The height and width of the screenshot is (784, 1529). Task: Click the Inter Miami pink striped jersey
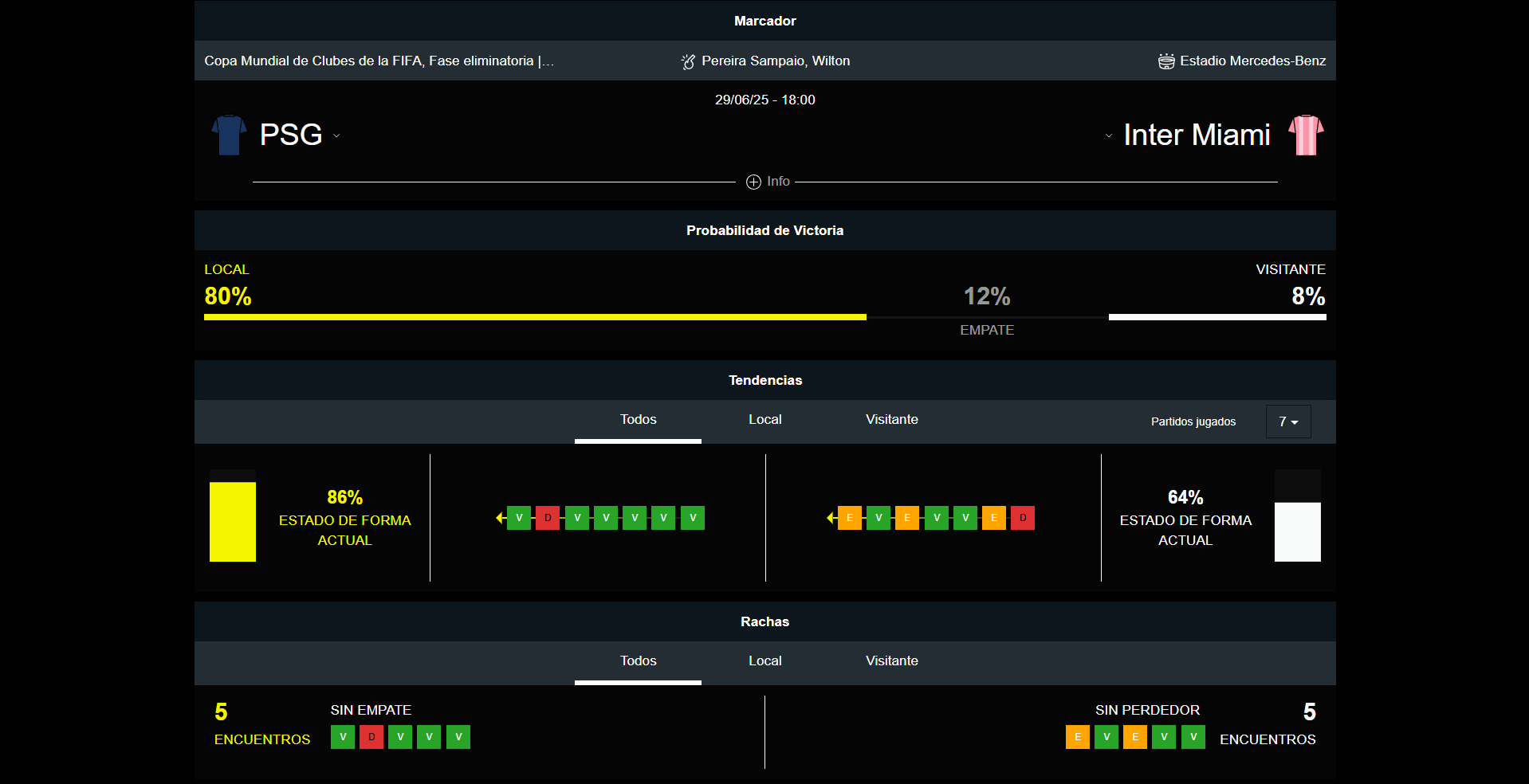click(1306, 135)
